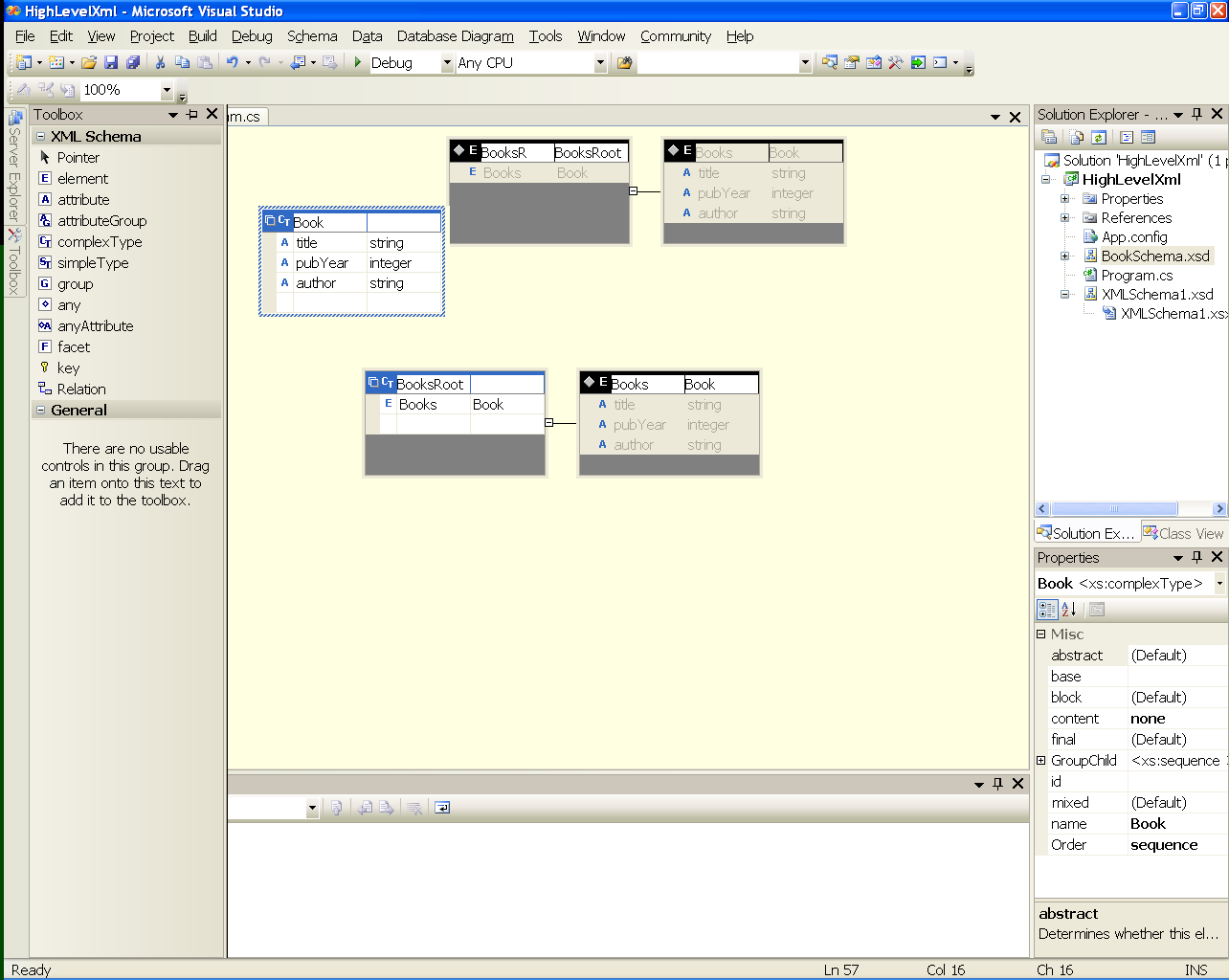Viewport: 1229px width, 980px height.
Task: Open the Debug configuration dropdown
Action: click(447, 63)
